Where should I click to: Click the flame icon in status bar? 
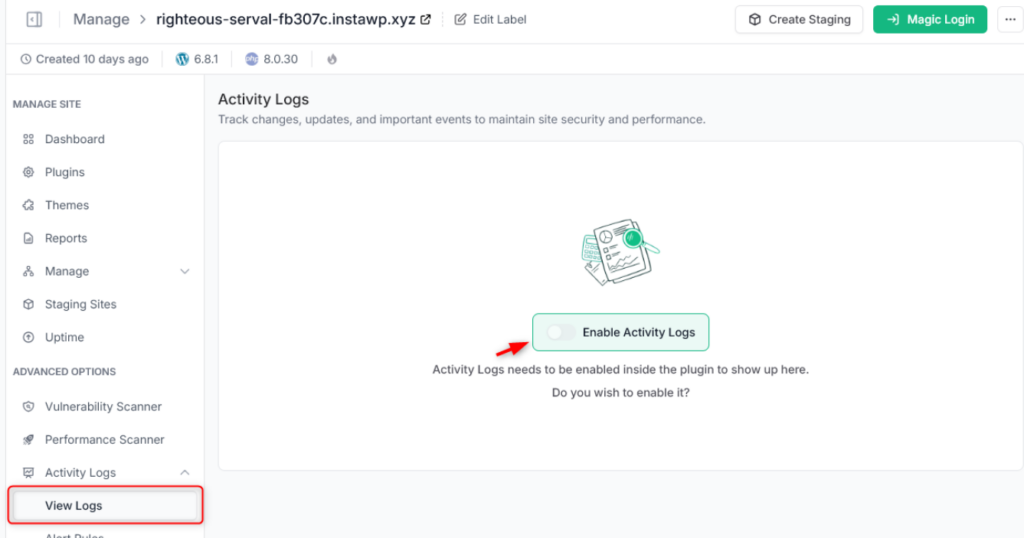click(x=332, y=59)
